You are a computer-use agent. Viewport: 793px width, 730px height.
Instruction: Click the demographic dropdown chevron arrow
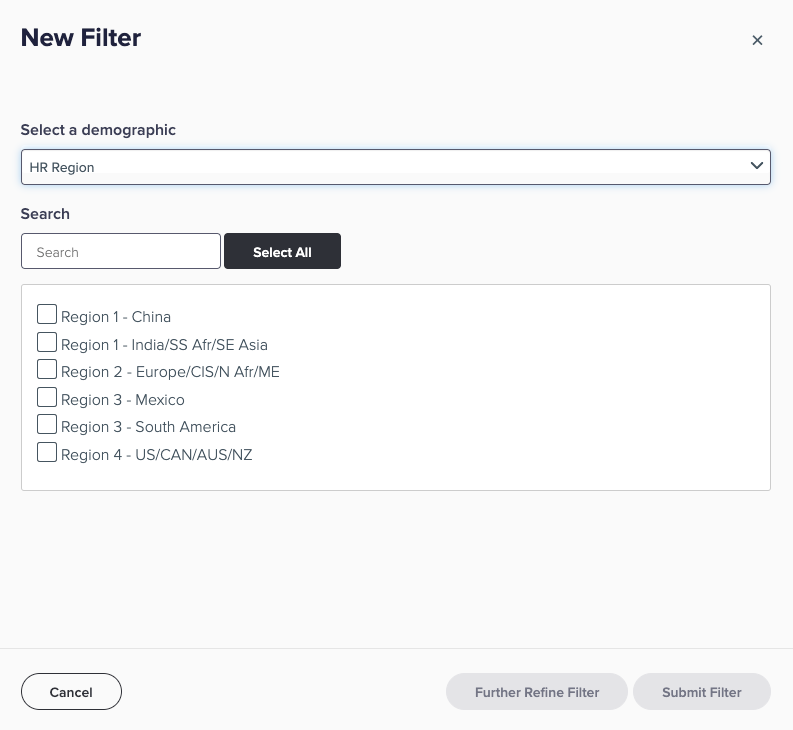(x=757, y=166)
